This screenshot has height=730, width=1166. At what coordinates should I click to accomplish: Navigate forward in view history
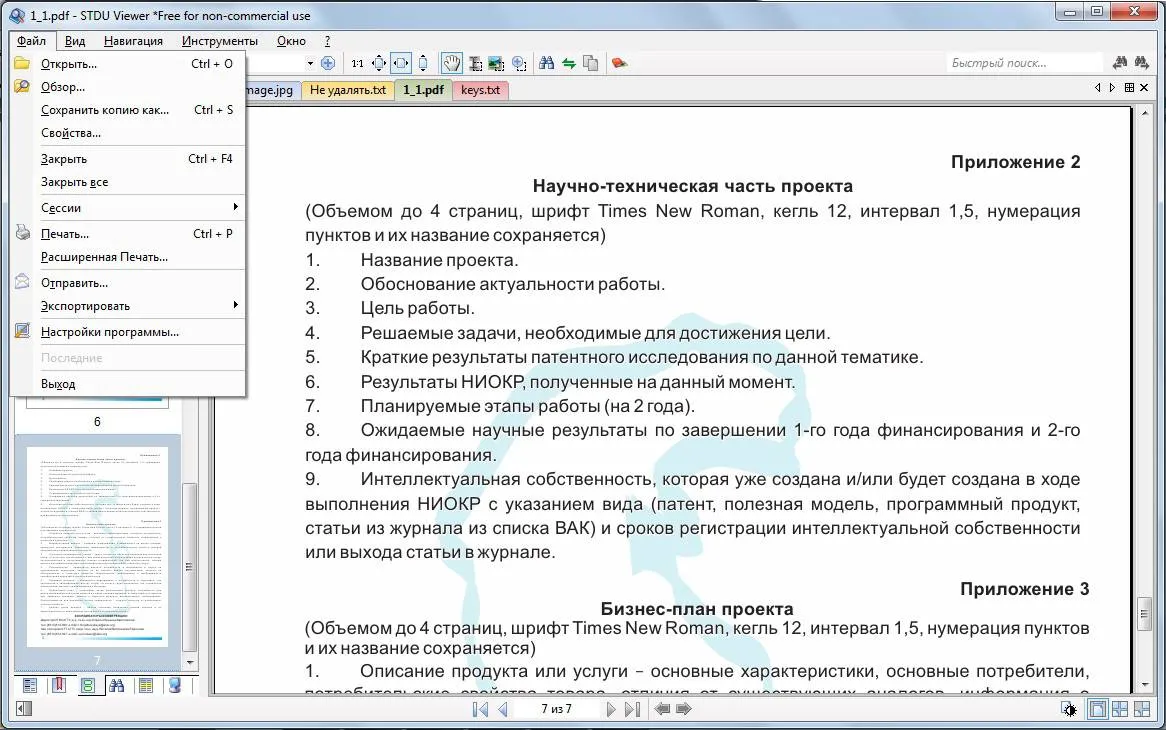tap(684, 709)
